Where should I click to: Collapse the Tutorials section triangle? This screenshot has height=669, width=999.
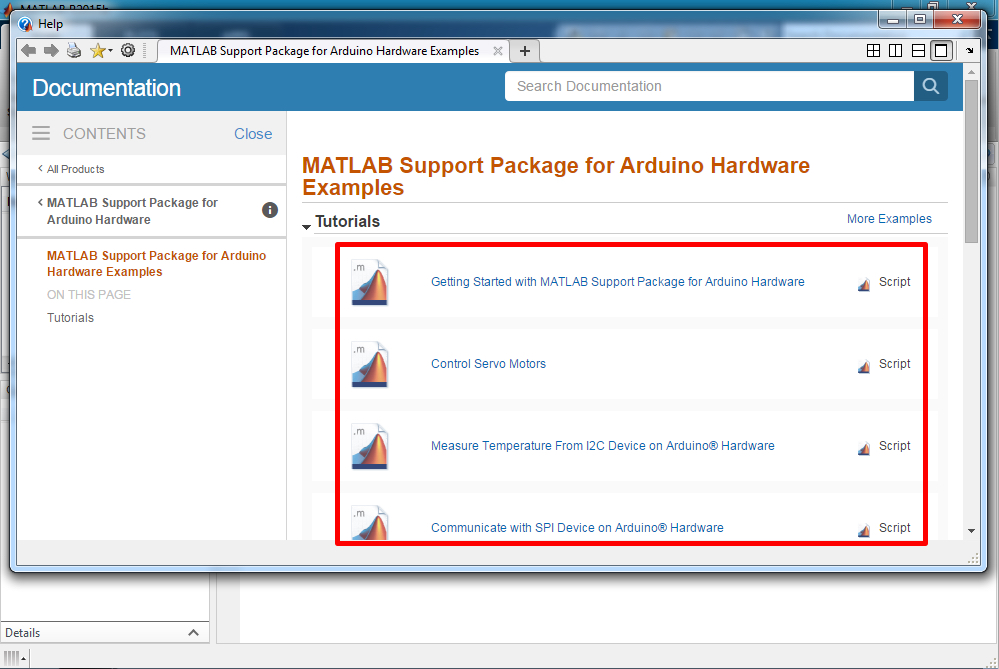point(306,226)
